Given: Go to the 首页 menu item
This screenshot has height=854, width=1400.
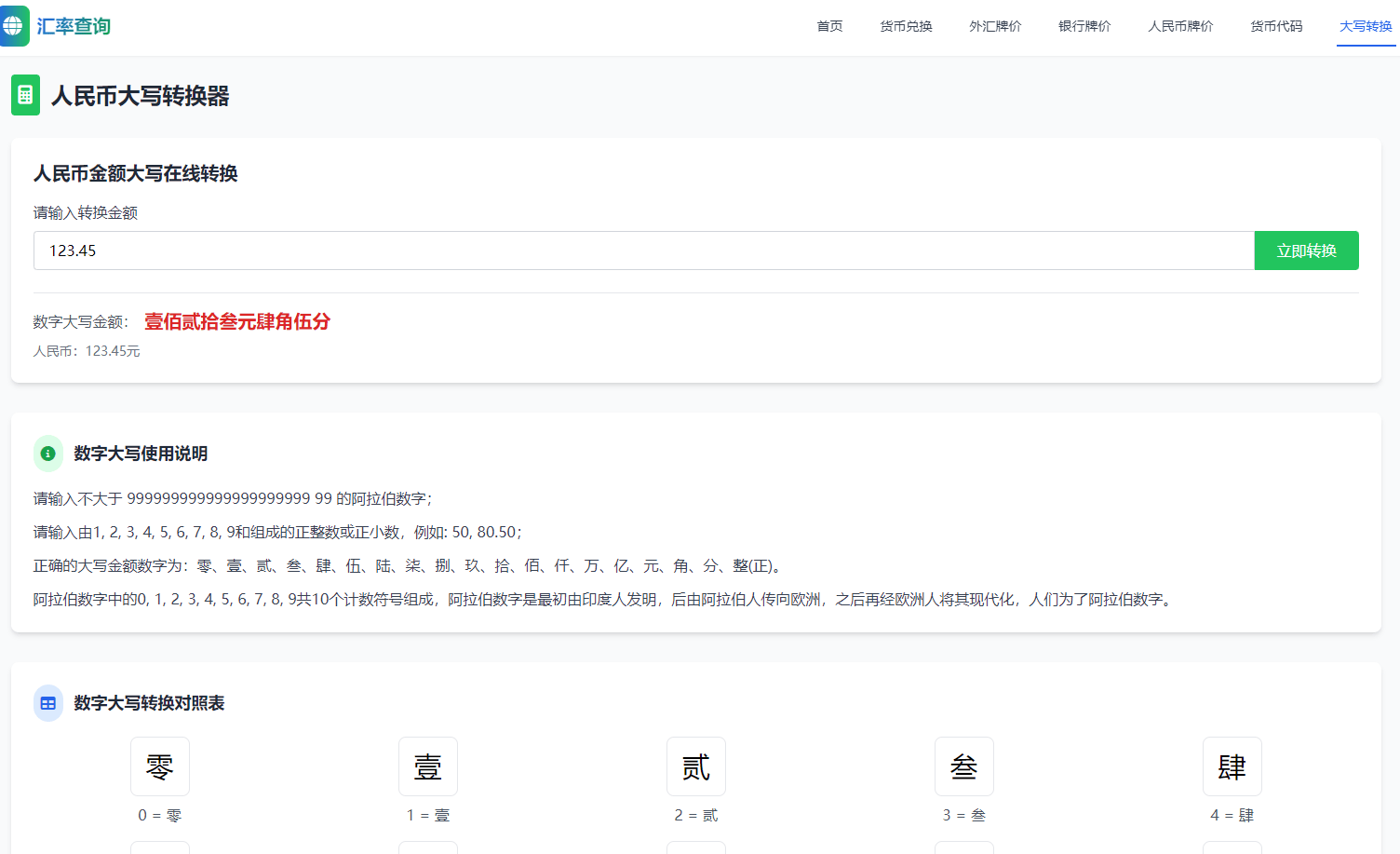Looking at the screenshot, I should [829, 26].
